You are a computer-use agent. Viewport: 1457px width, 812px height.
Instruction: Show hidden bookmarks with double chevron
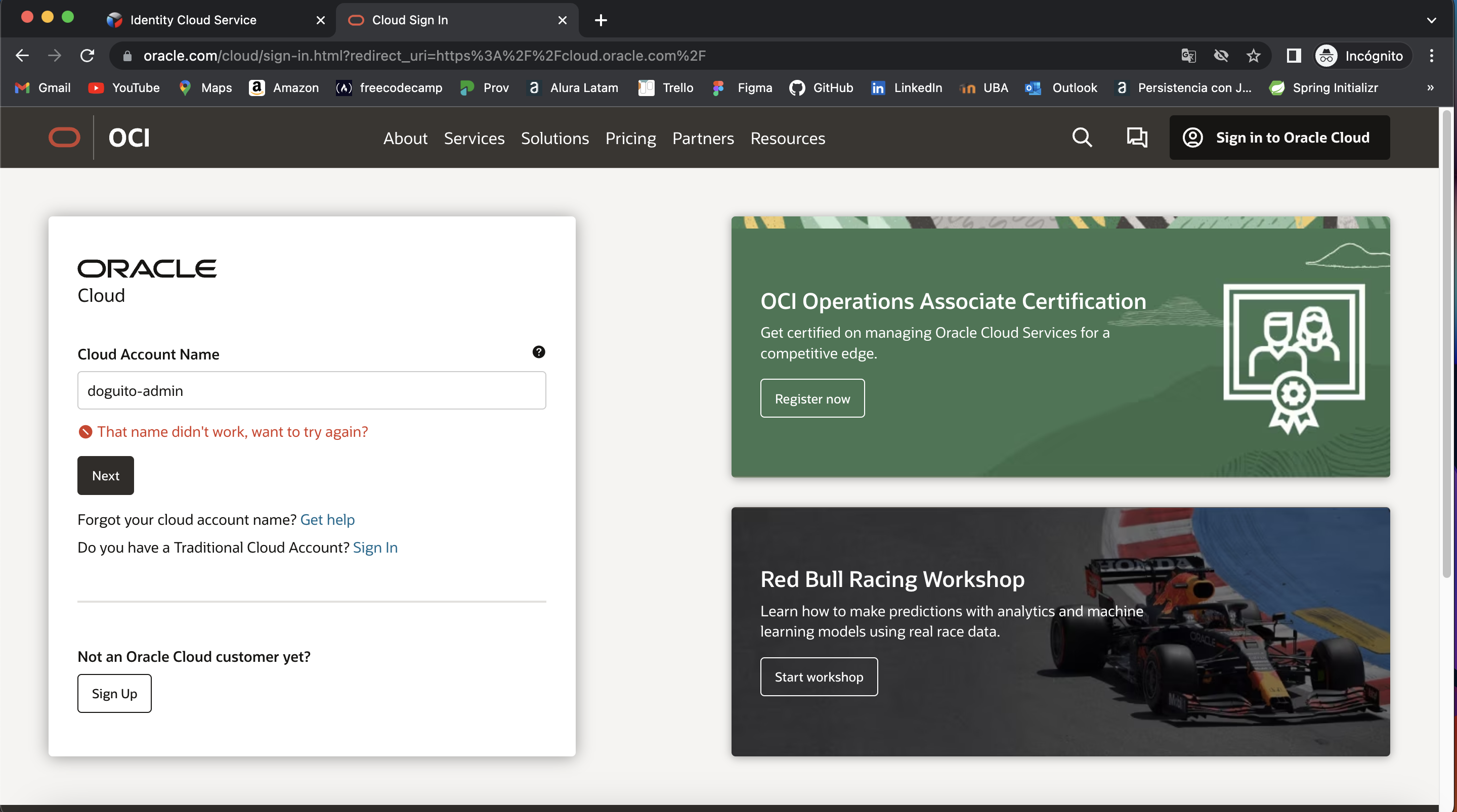pyautogui.click(x=1430, y=87)
